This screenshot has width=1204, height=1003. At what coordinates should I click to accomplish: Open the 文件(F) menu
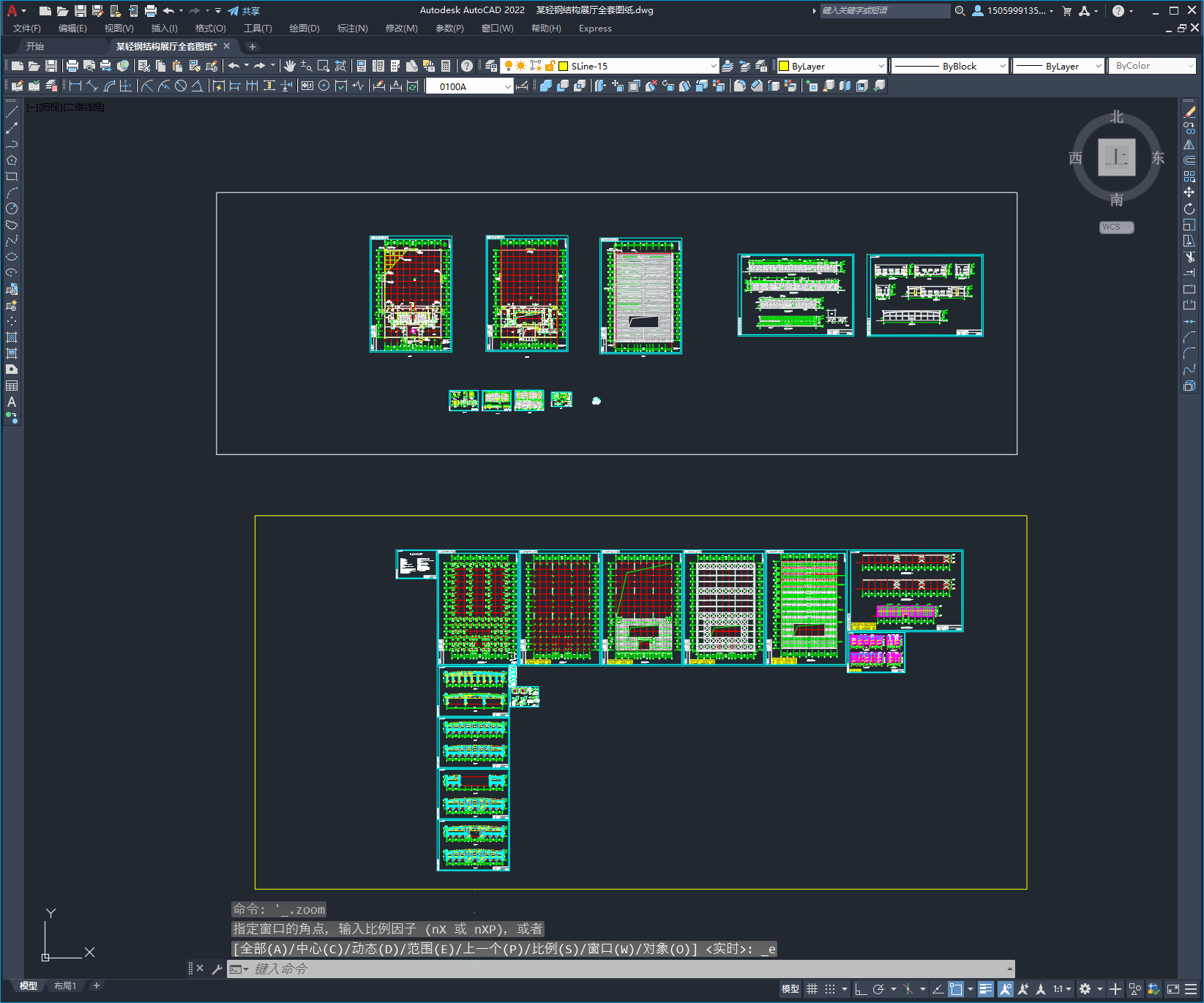pos(27,29)
